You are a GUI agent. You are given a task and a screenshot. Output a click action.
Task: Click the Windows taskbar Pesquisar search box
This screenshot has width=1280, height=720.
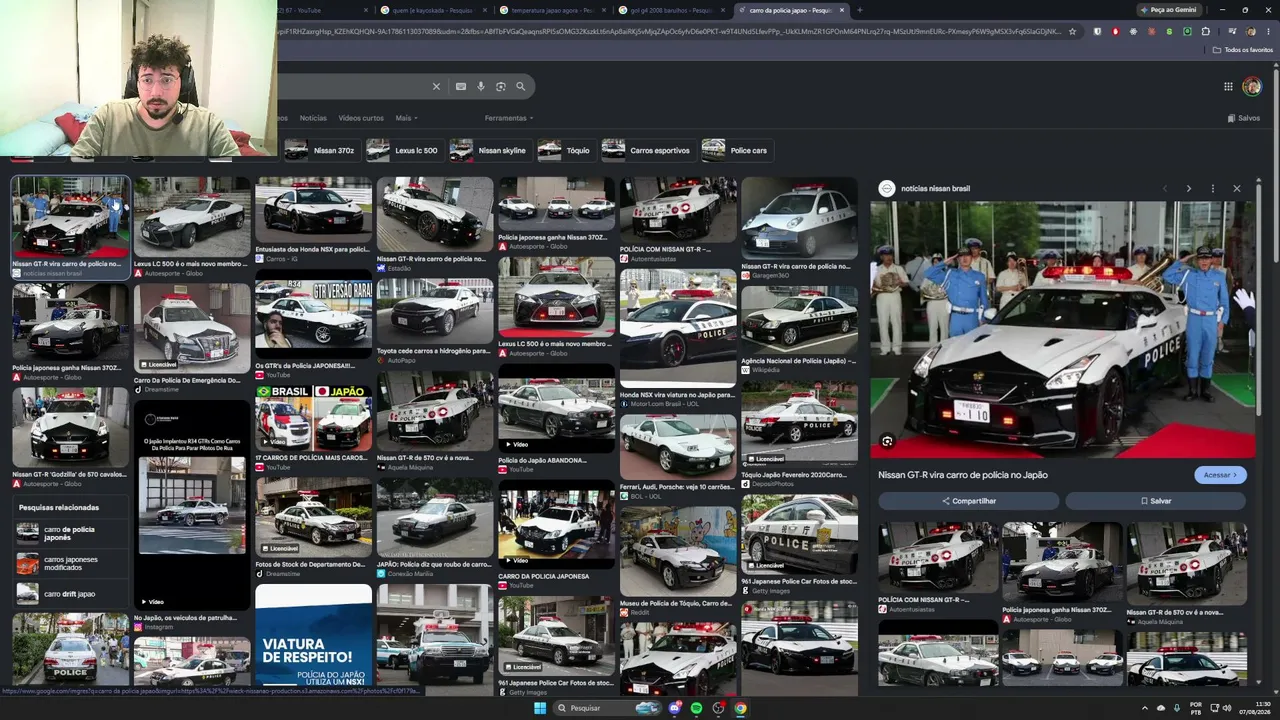pyautogui.click(x=605, y=708)
